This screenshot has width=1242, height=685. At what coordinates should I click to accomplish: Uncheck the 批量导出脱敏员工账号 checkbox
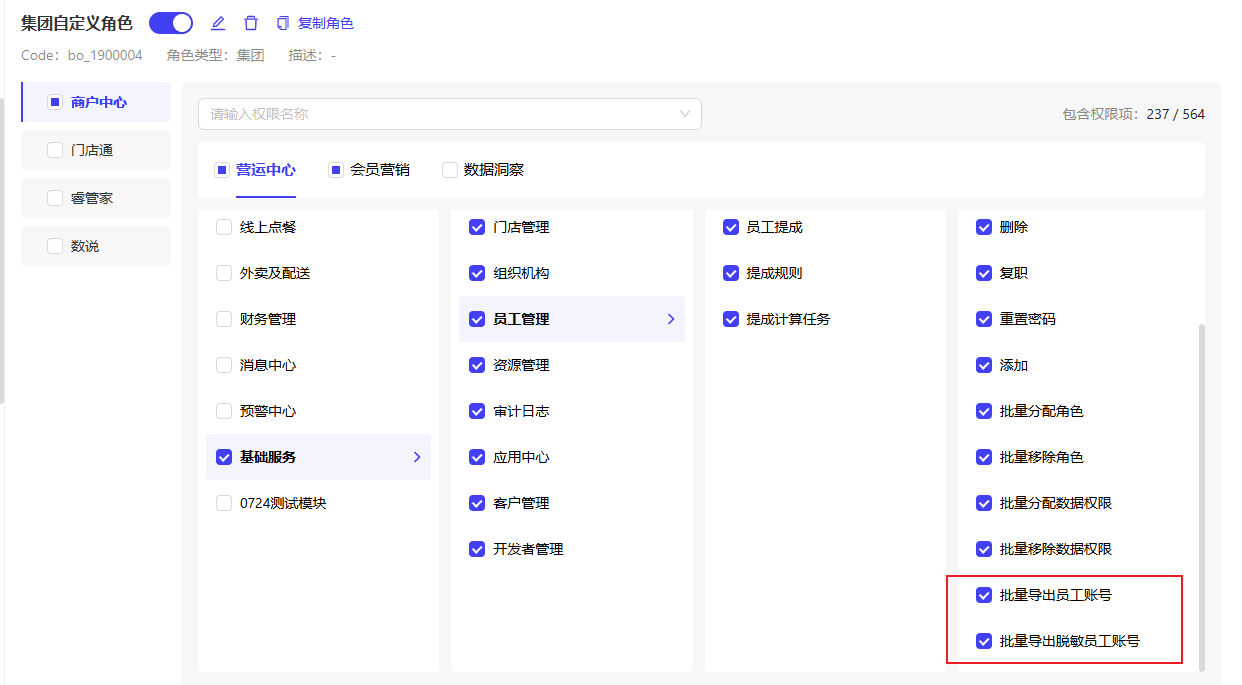point(984,641)
